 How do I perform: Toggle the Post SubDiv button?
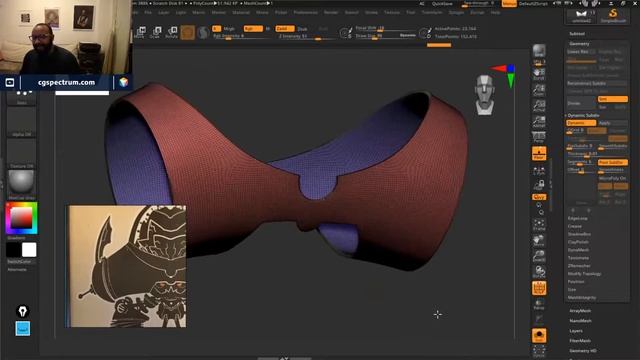click(613, 162)
